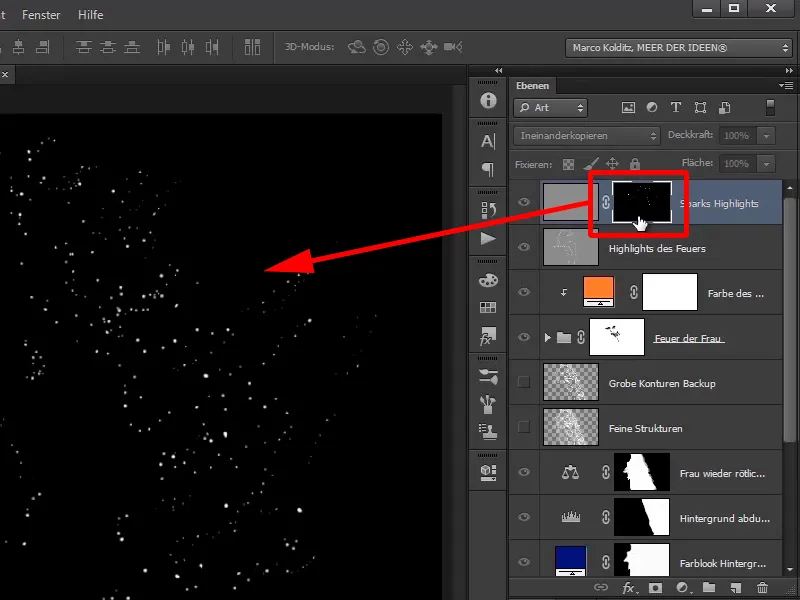
Task: Open the Ineinanderkopieren blend mode dropdown
Action: tap(587, 136)
